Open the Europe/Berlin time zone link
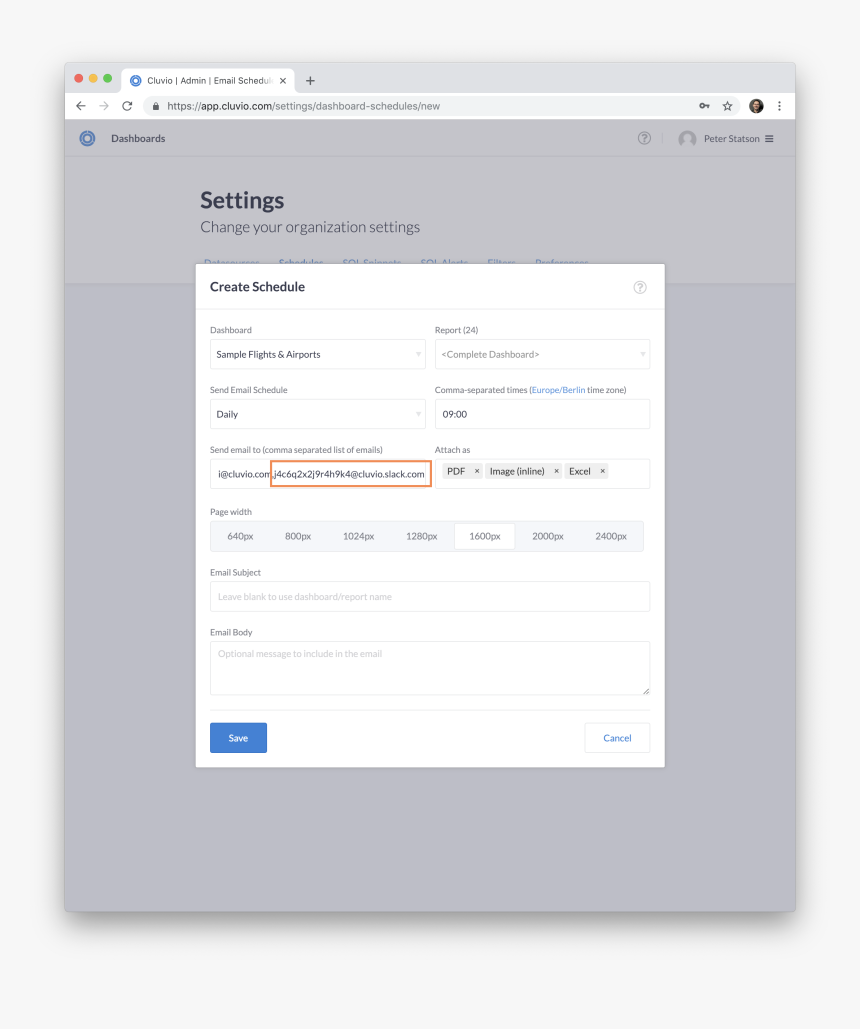 click(558, 390)
